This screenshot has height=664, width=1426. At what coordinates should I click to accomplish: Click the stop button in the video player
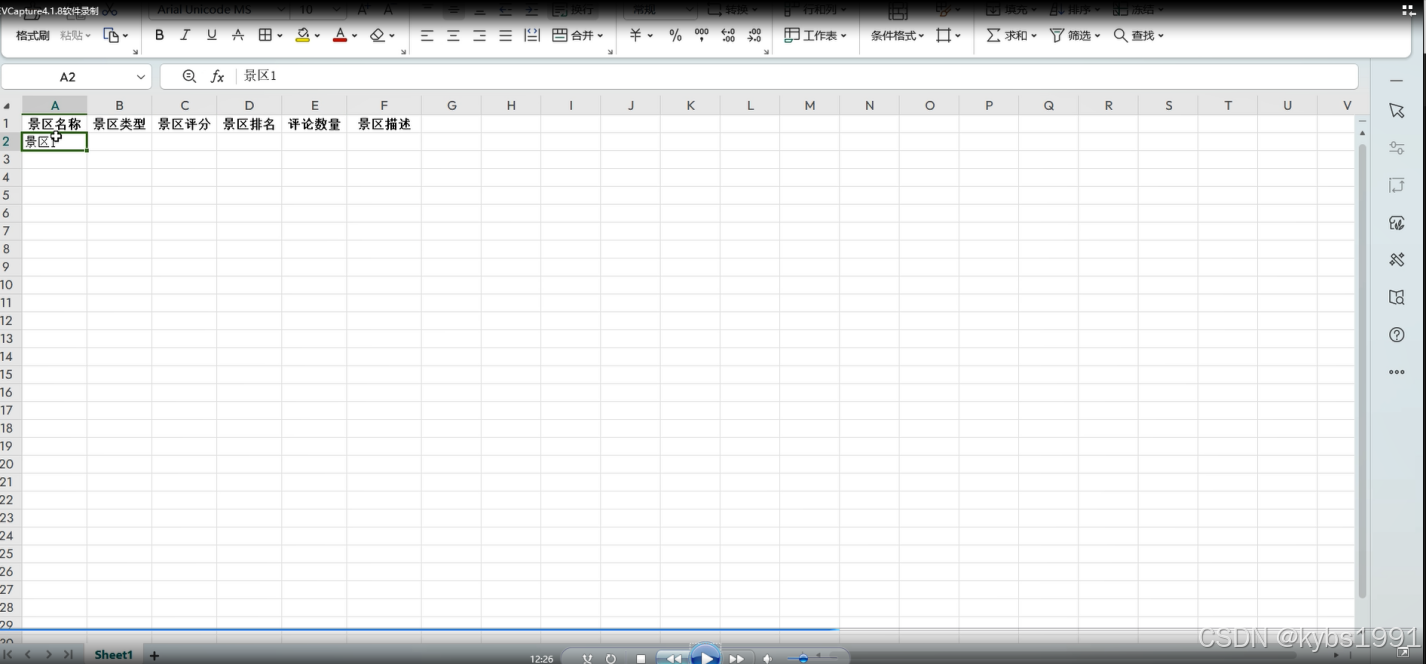tap(641, 659)
